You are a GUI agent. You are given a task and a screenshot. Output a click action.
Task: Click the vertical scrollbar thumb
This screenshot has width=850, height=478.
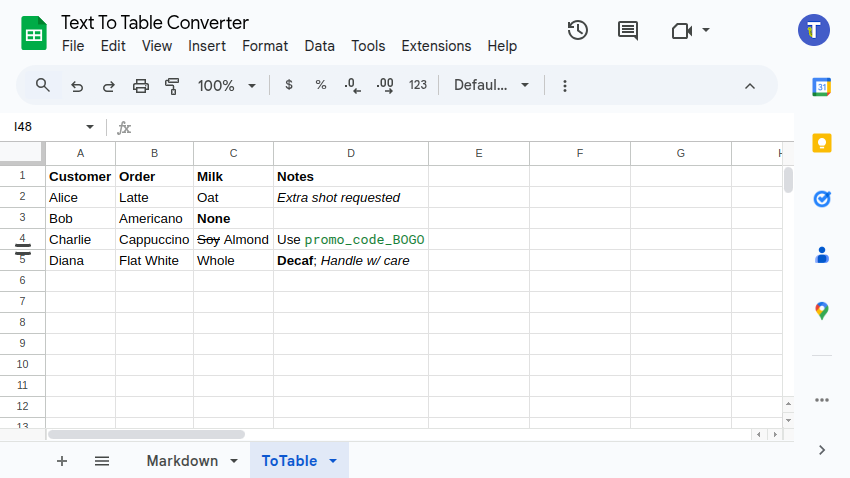pyautogui.click(x=788, y=180)
